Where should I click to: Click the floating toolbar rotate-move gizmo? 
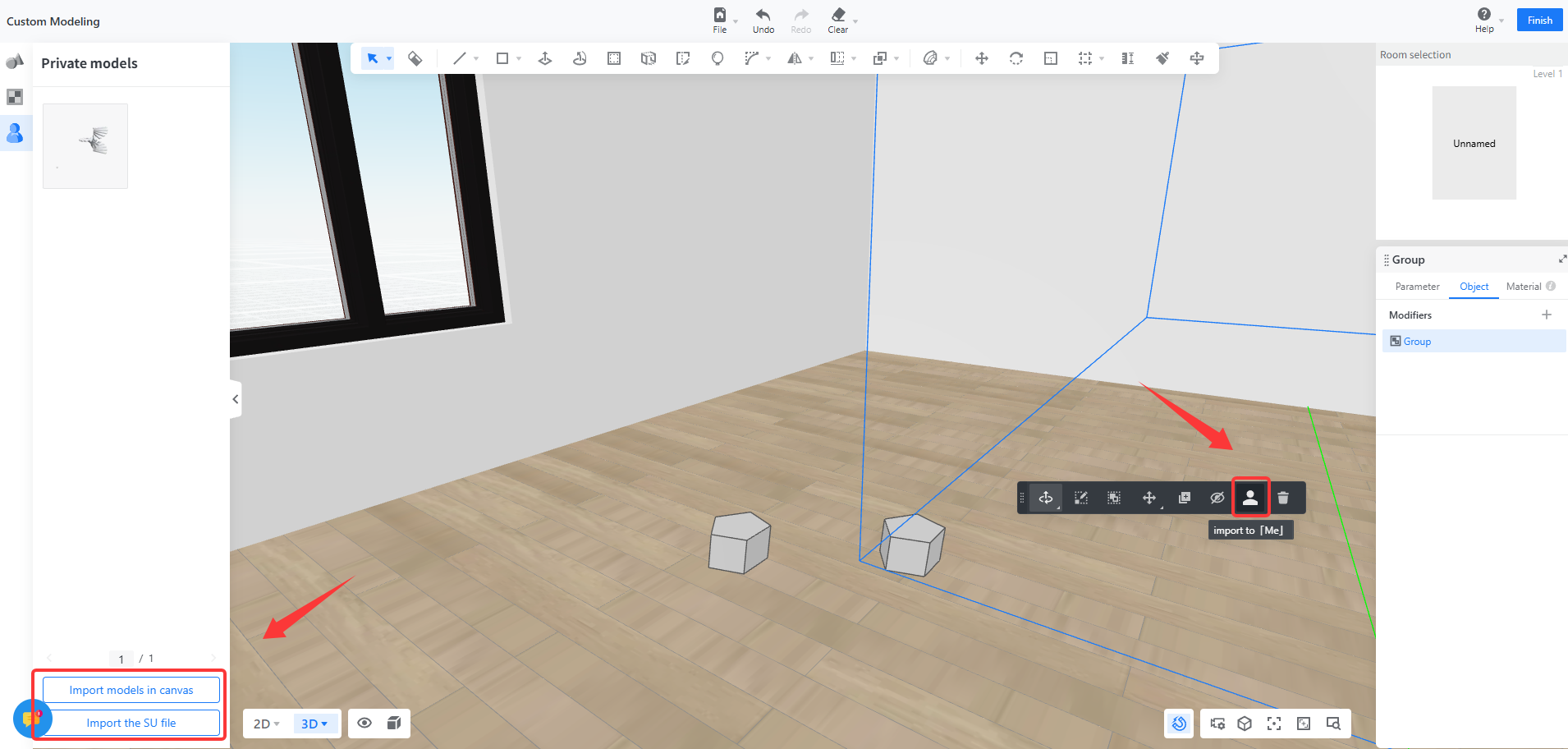(1046, 498)
